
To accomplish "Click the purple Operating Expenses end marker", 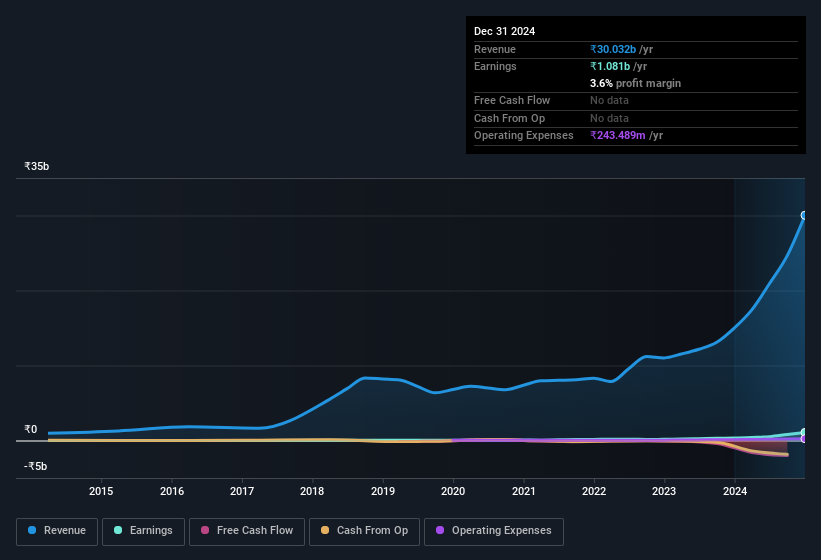I will click(804, 439).
